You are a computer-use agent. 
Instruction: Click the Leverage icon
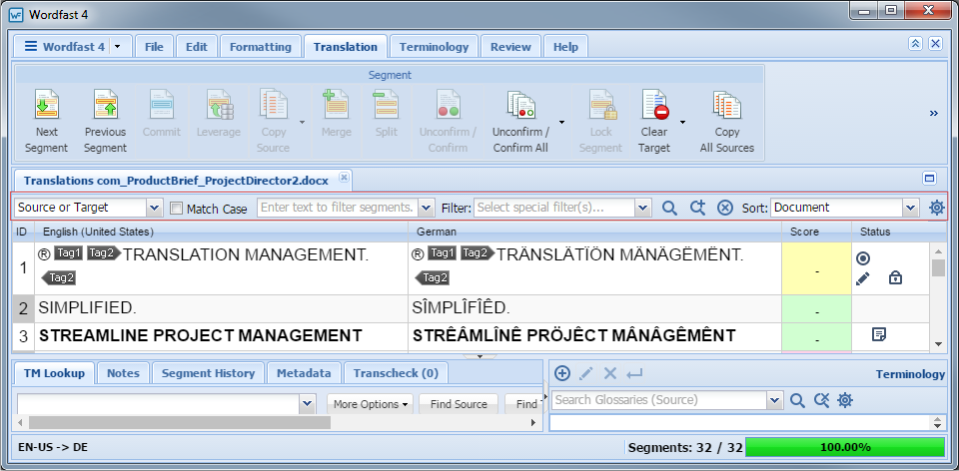click(x=218, y=104)
